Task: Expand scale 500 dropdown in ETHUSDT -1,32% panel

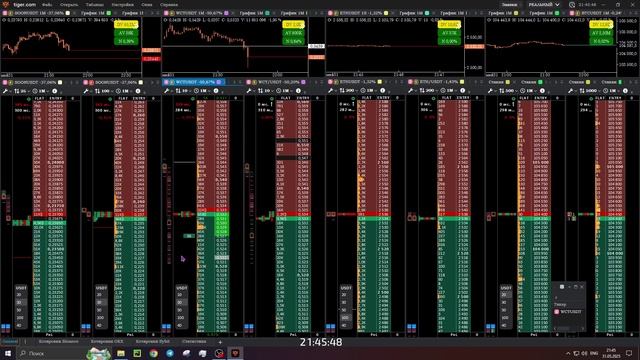Action: tap(357, 91)
